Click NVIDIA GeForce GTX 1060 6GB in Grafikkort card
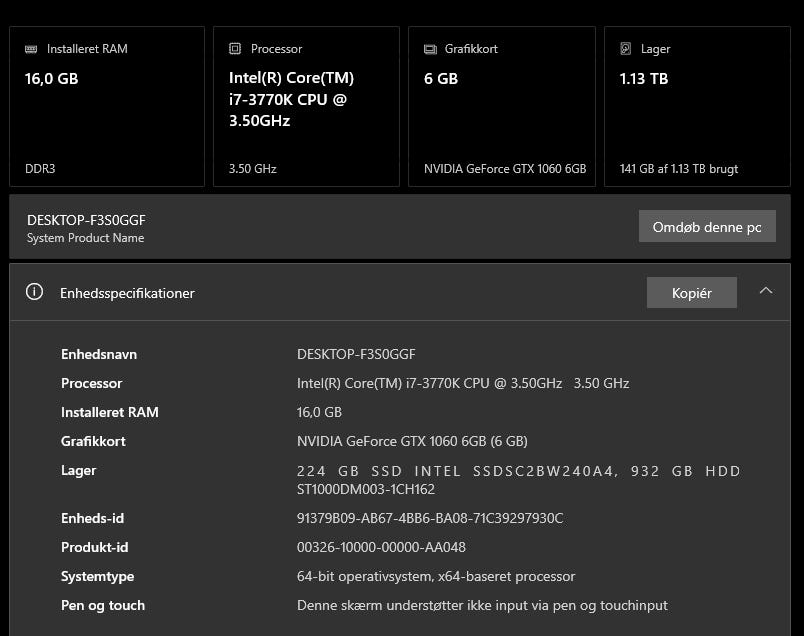 505,169
